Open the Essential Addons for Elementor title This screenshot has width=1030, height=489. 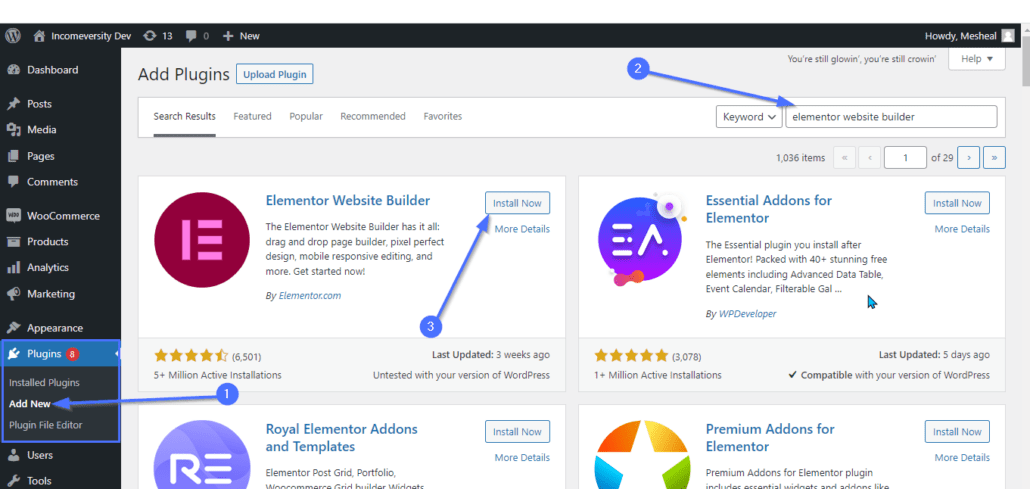[769, 208]
